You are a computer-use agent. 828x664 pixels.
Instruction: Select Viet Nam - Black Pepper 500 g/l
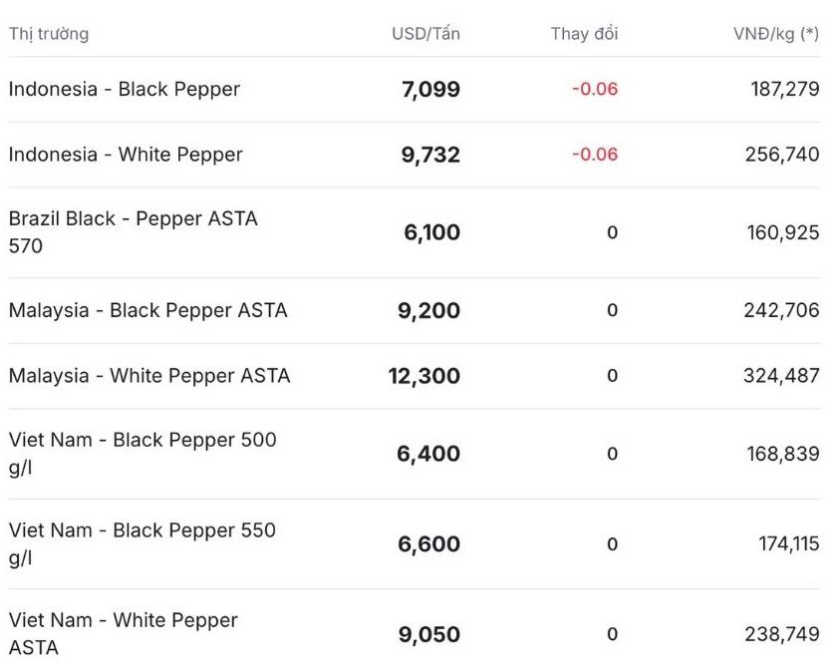pyautogui.click(x=143, y=453)
